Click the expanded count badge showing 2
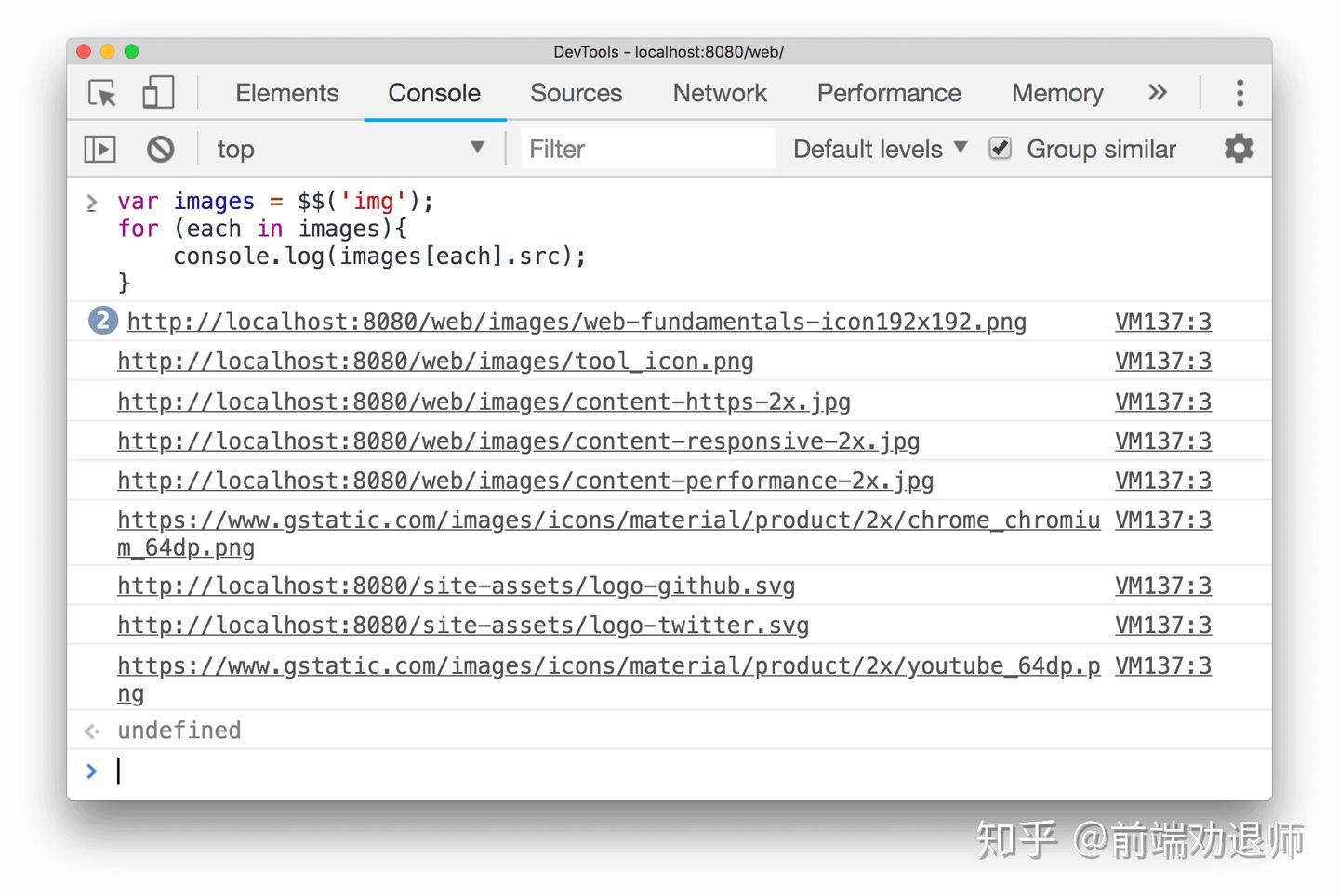 click(101, 321)
